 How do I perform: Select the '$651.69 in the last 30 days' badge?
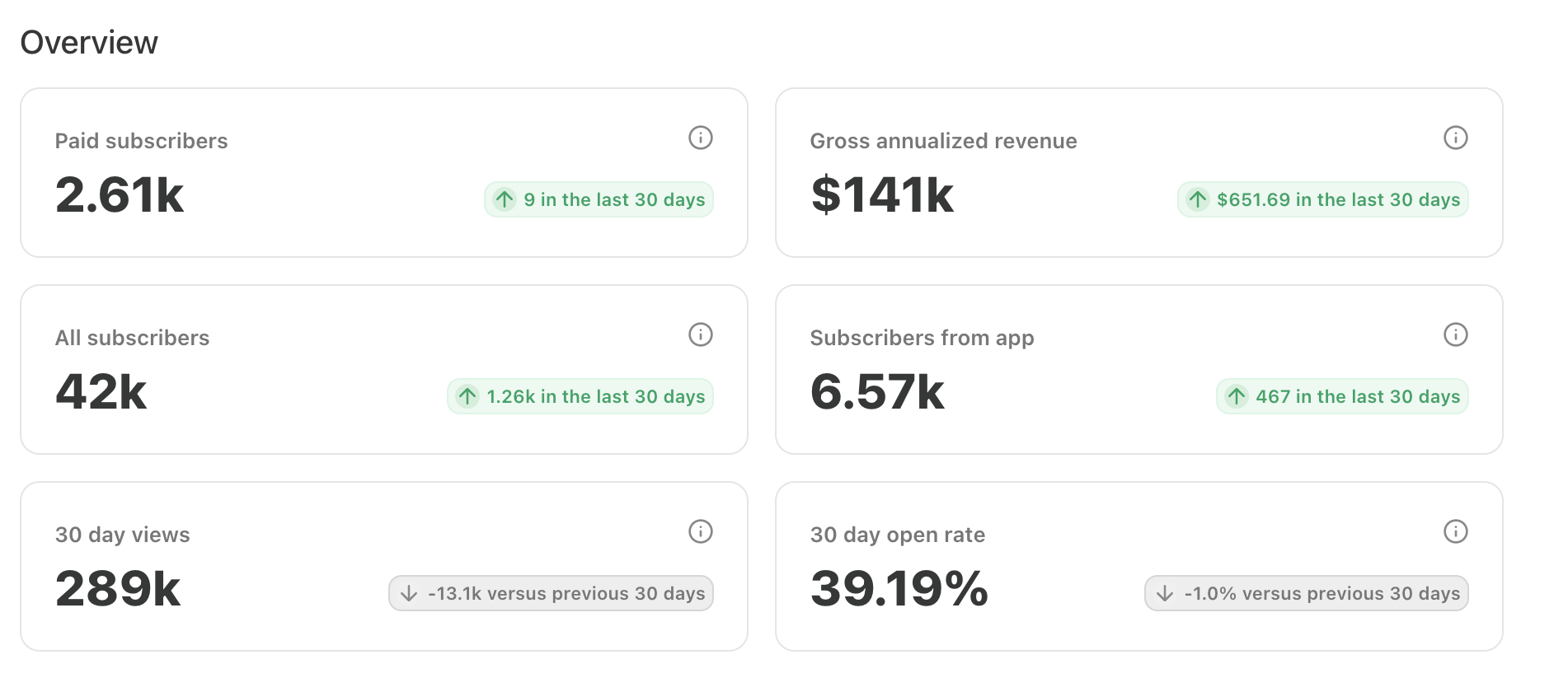1322,199
